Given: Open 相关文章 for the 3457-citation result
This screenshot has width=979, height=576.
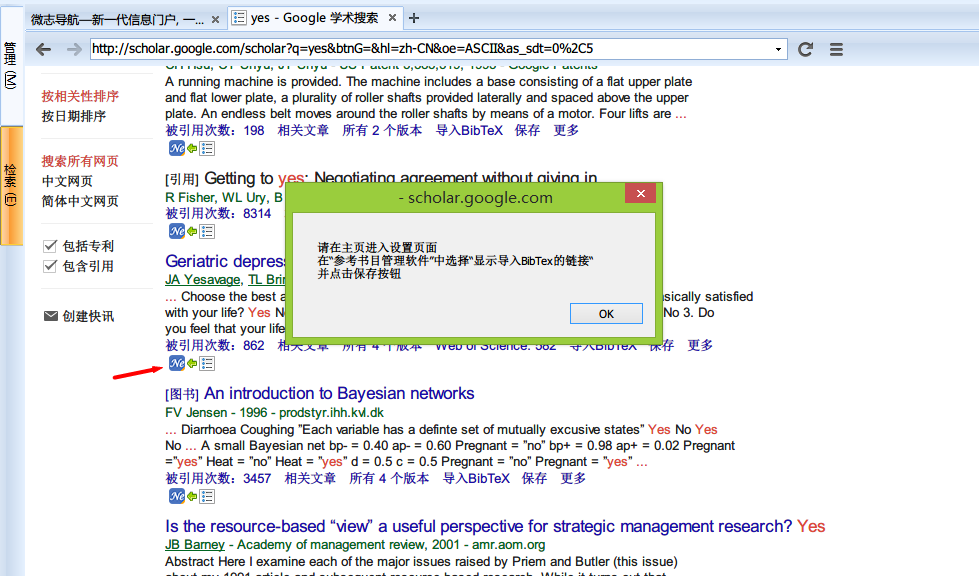Looking at the screenshot, I should coord(310,479).
